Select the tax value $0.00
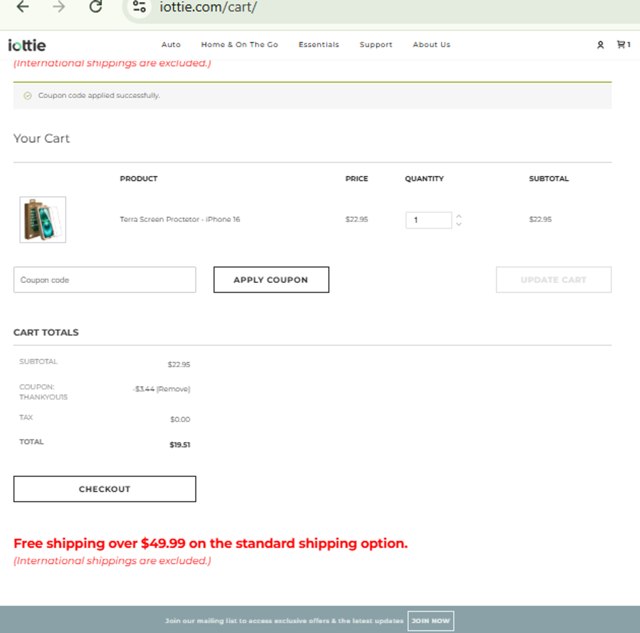The width and height of the screenshot is (640, 633). click(x=180, y=419)
